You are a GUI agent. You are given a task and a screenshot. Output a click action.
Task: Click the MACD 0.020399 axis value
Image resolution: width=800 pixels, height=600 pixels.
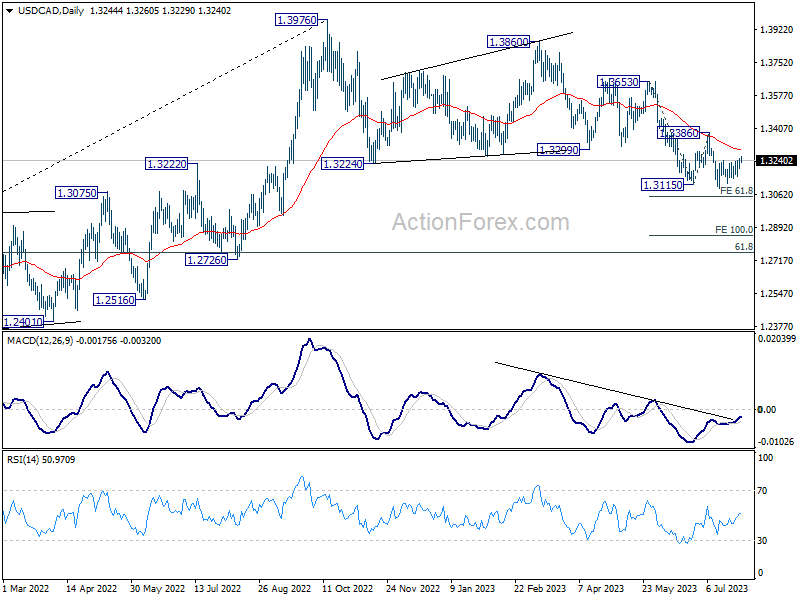click(776, 339)
